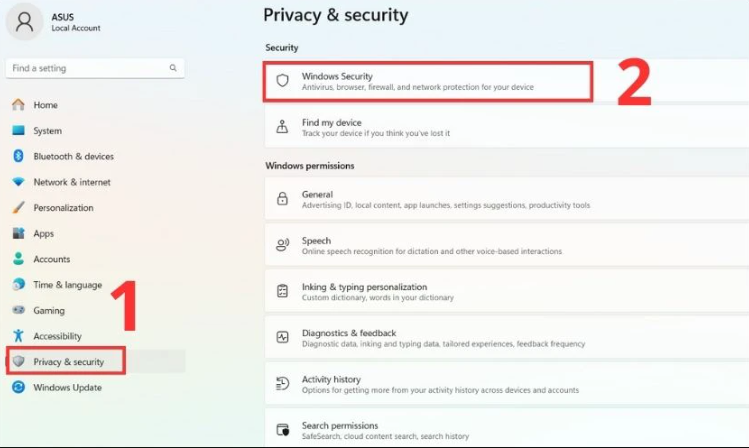The height and width of the screenshot is (448, 749).
Task: Open Personalization settings
Action: (63, 208)
